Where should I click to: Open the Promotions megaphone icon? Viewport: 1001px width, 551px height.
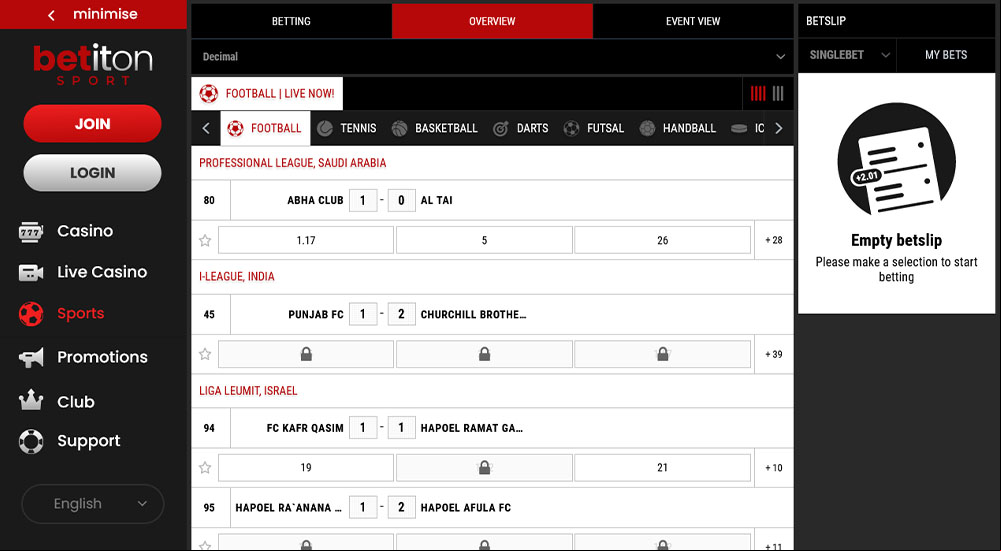coord(31,358)
